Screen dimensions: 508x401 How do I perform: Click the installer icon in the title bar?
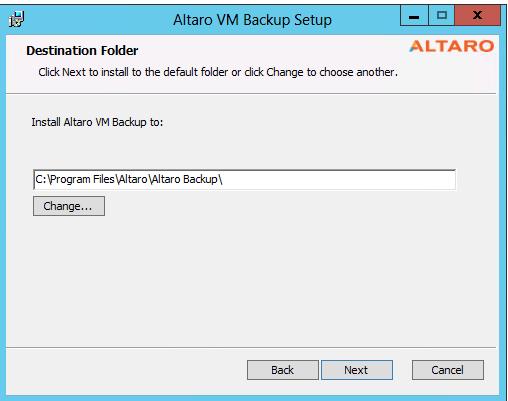tap(16, 19)
